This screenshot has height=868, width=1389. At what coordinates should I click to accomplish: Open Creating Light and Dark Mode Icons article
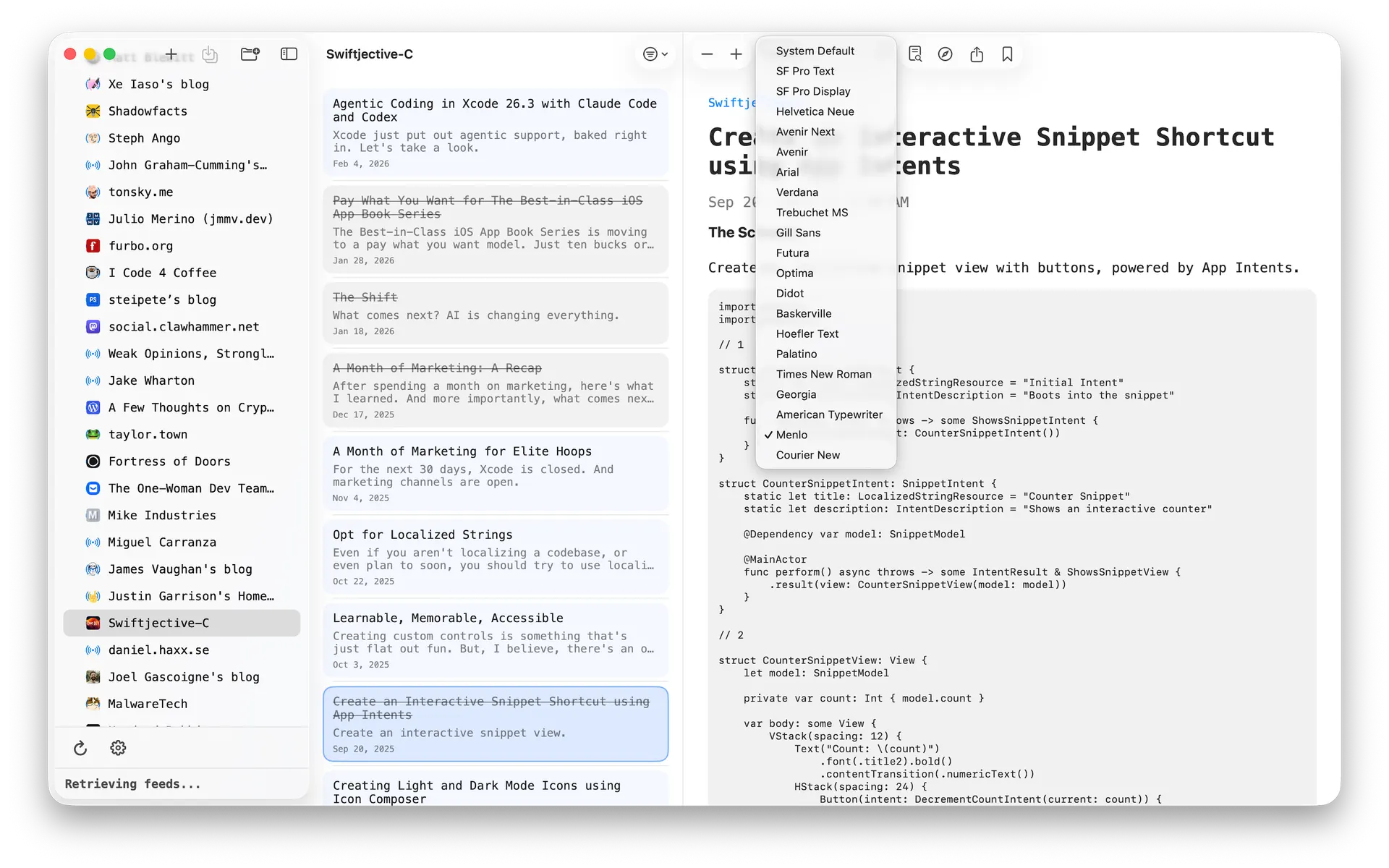tap(496, 789)
